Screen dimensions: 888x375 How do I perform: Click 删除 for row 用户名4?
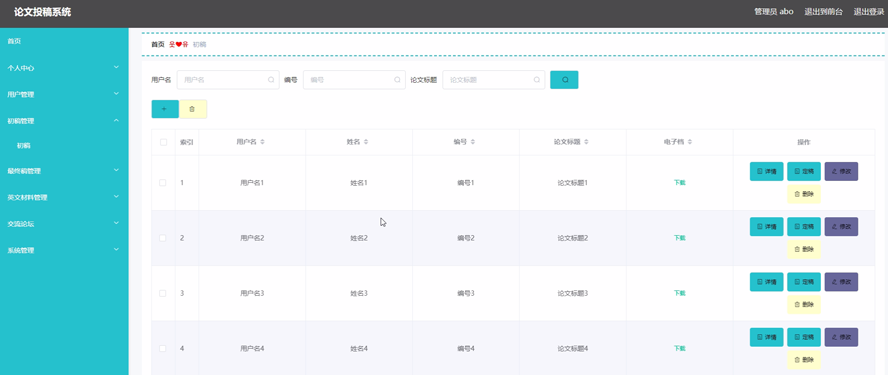[804, 360]
